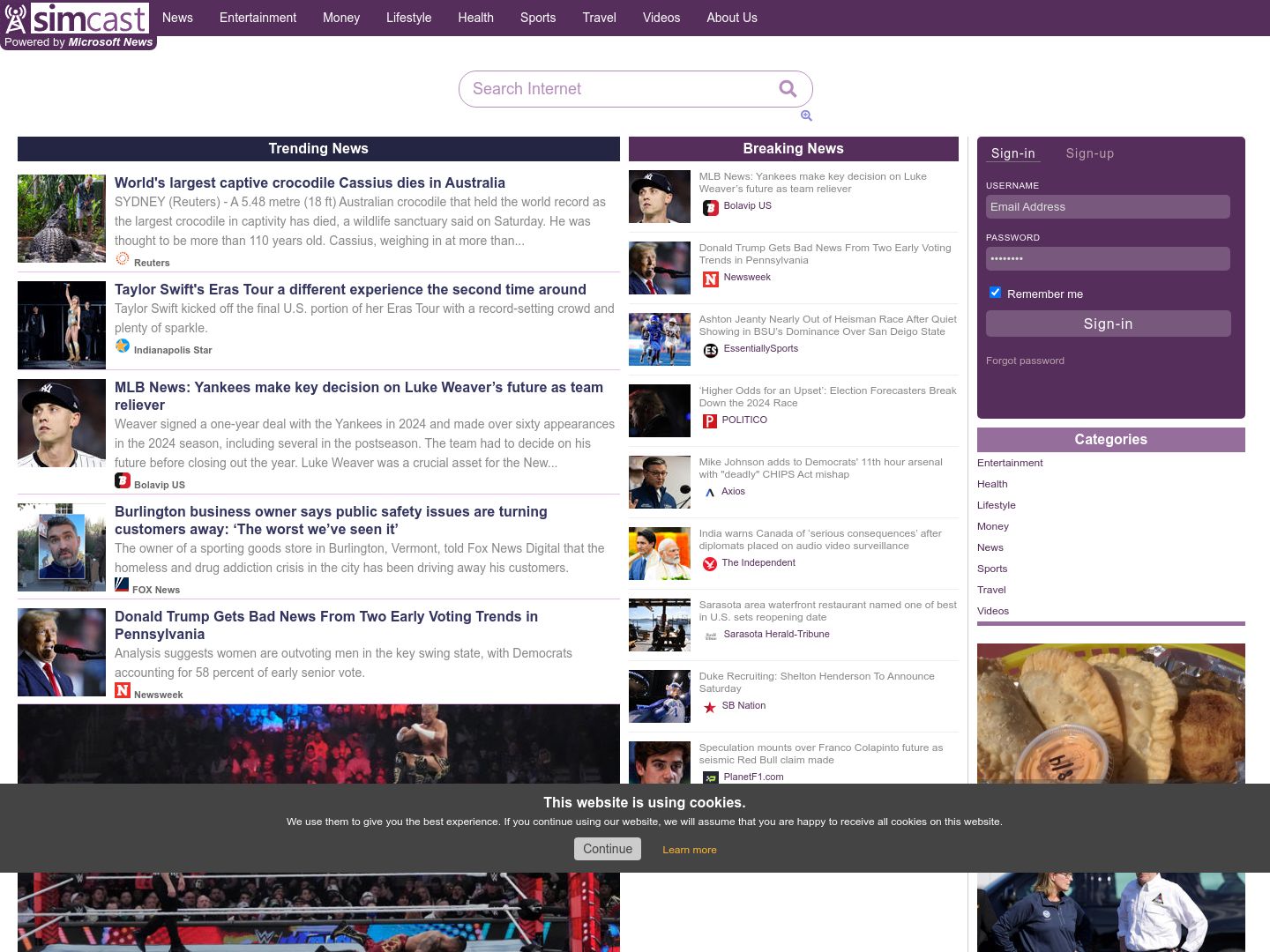
Task: Open Ashton Jeanty Heisman Race story
Action: click(828, 325)
